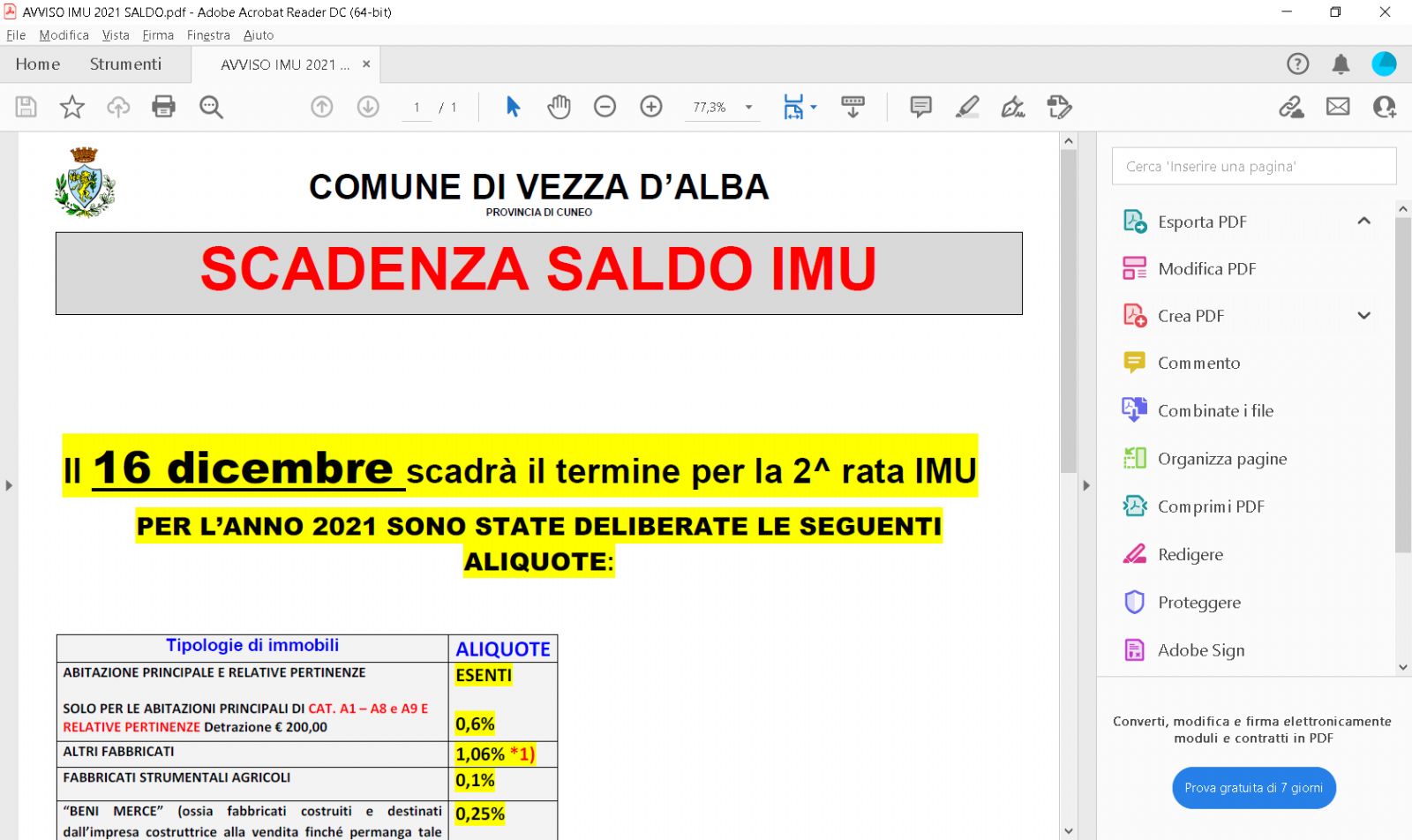
Task: Click the Print file icon
Action: pyautogui.click(x=163, y=107)
